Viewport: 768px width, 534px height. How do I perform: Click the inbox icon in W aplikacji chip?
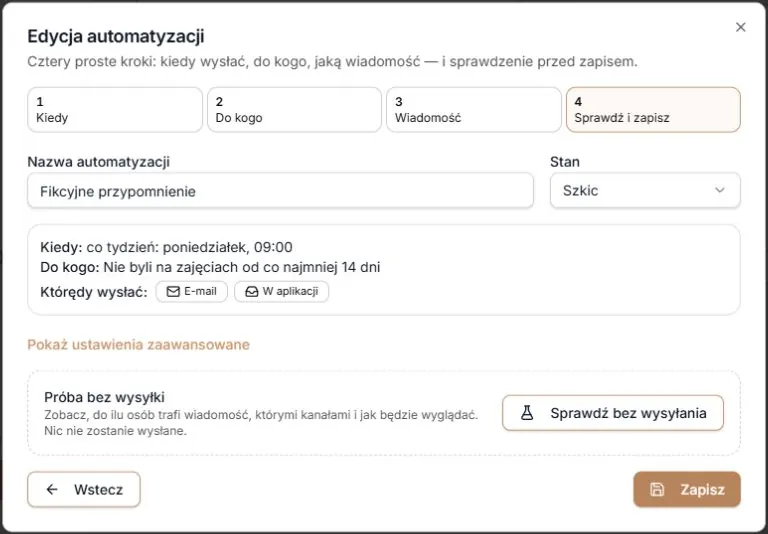click(251, 291)
